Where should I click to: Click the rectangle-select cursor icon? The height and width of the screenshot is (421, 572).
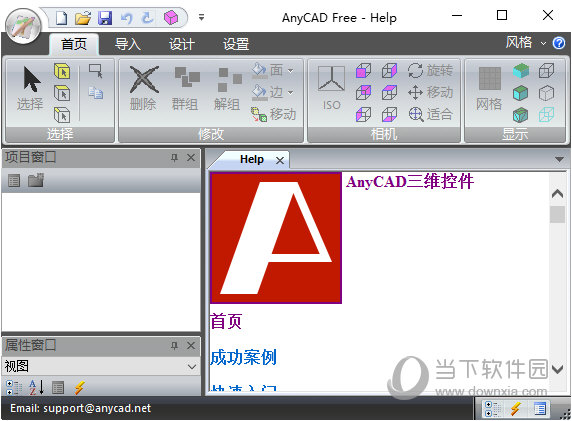coord(96,71)
